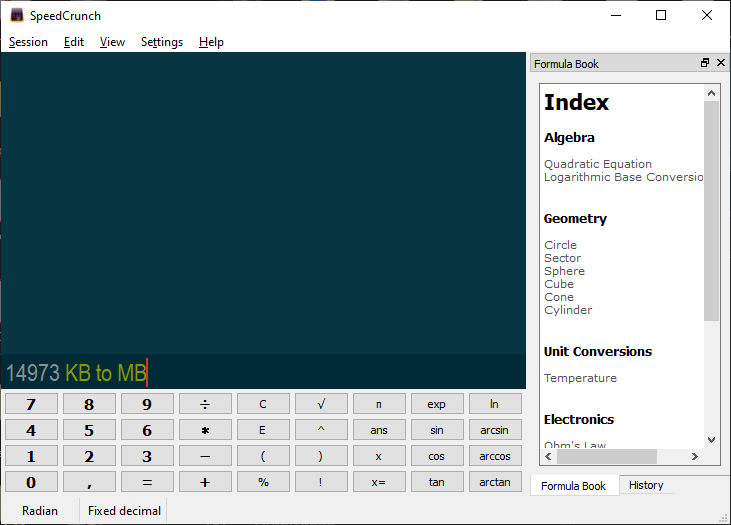Viewport: 731px width, 525px height.
Task: Open the Sphere formula link
Action: (x=564, y=271)
